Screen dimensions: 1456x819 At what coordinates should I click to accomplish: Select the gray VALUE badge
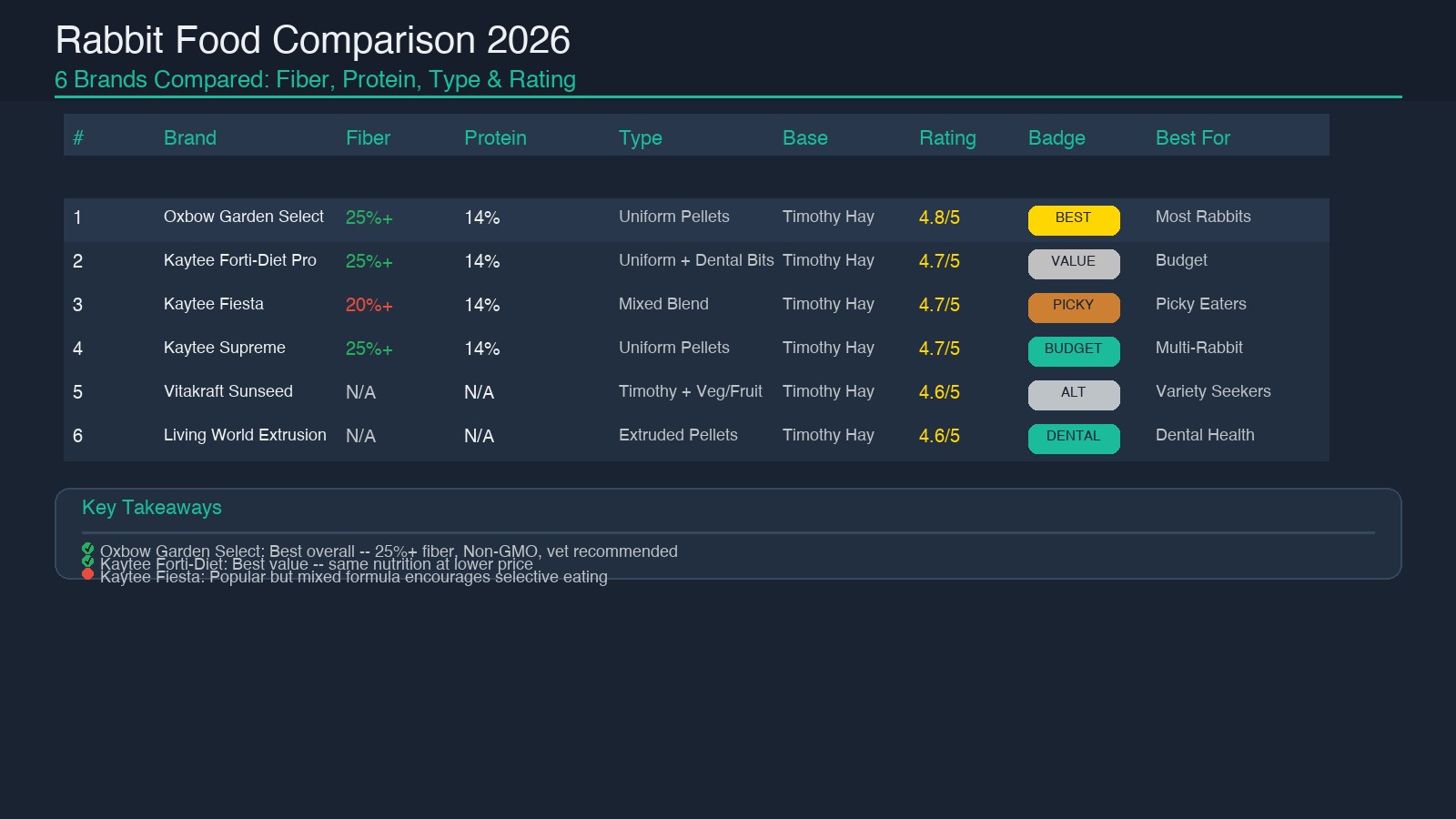1074,263
